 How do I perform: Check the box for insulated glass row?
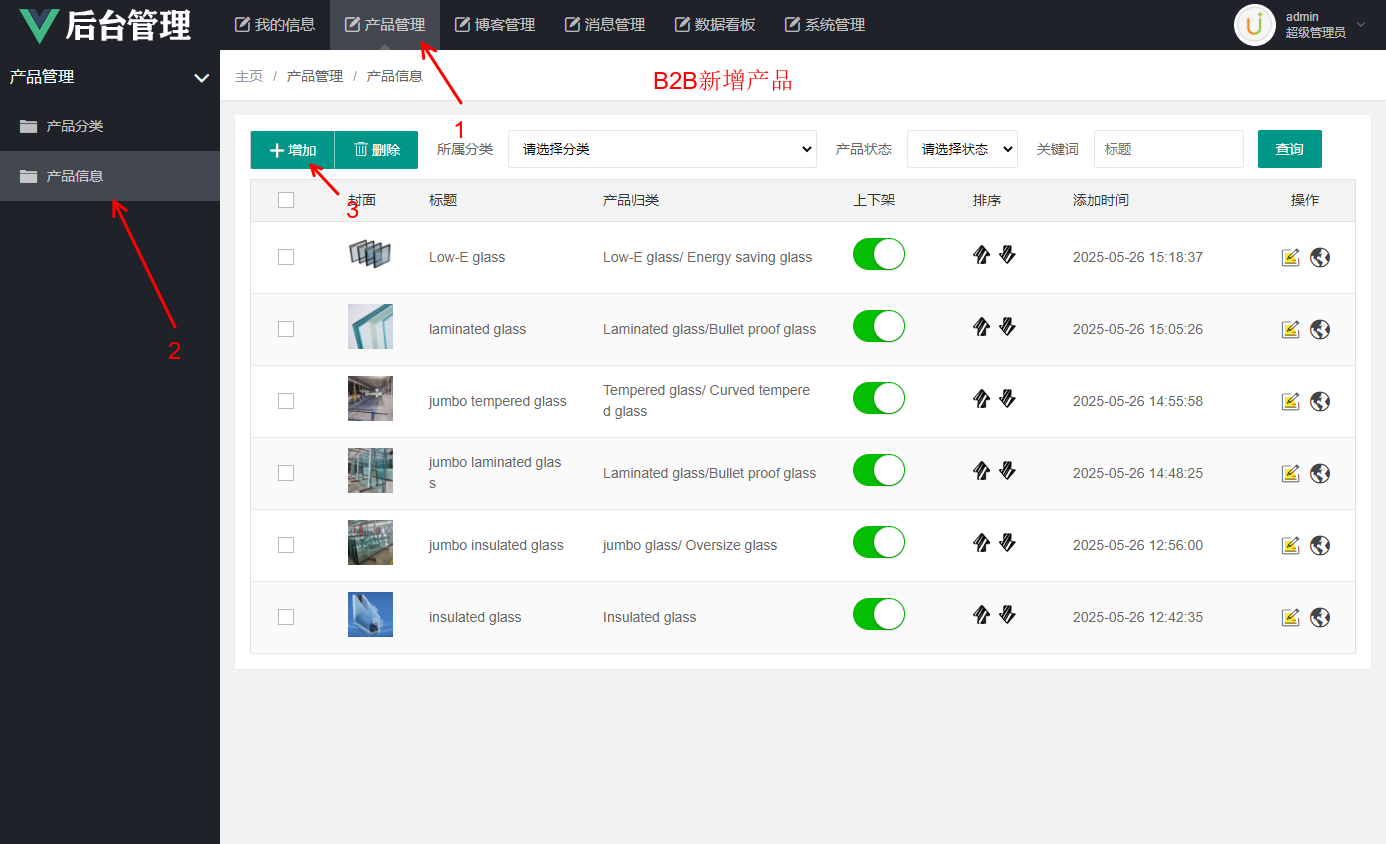tap(286, 617)
